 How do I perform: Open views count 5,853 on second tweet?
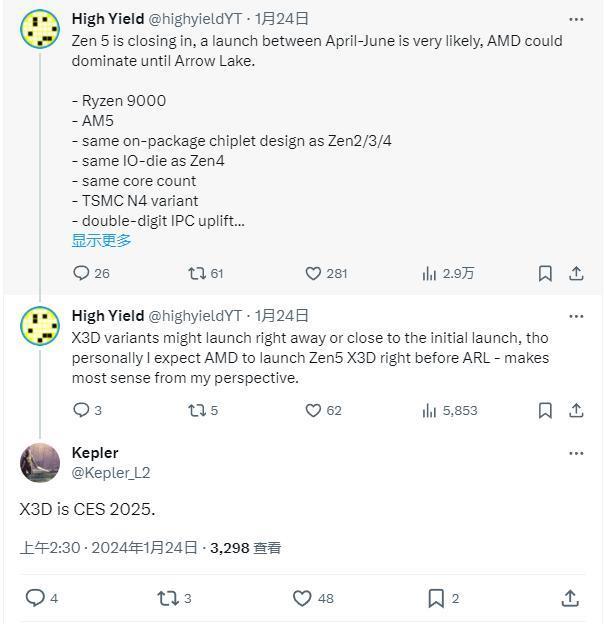(430, 410)
